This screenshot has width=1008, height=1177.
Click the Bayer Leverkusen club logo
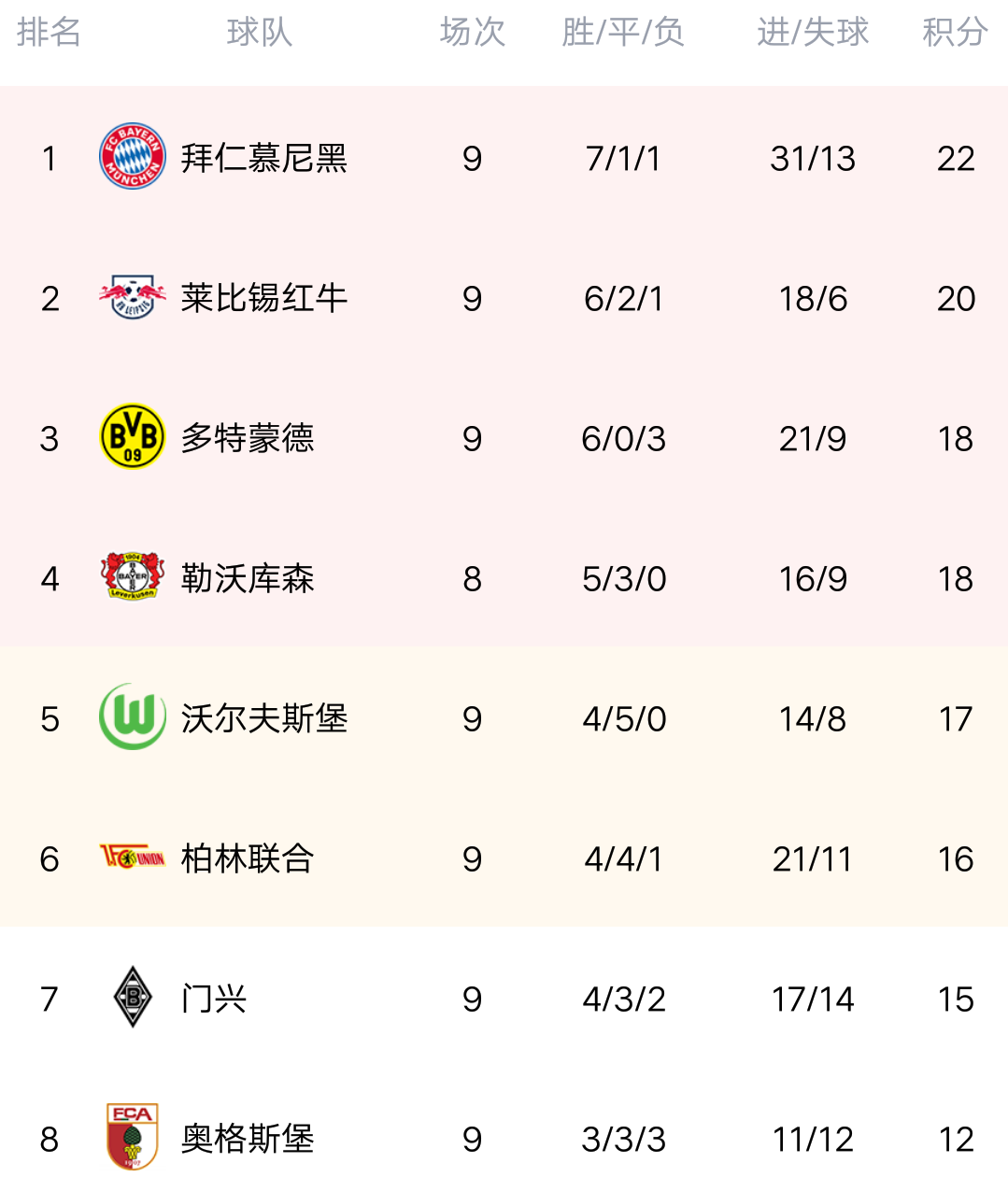[x=133, y=576]
